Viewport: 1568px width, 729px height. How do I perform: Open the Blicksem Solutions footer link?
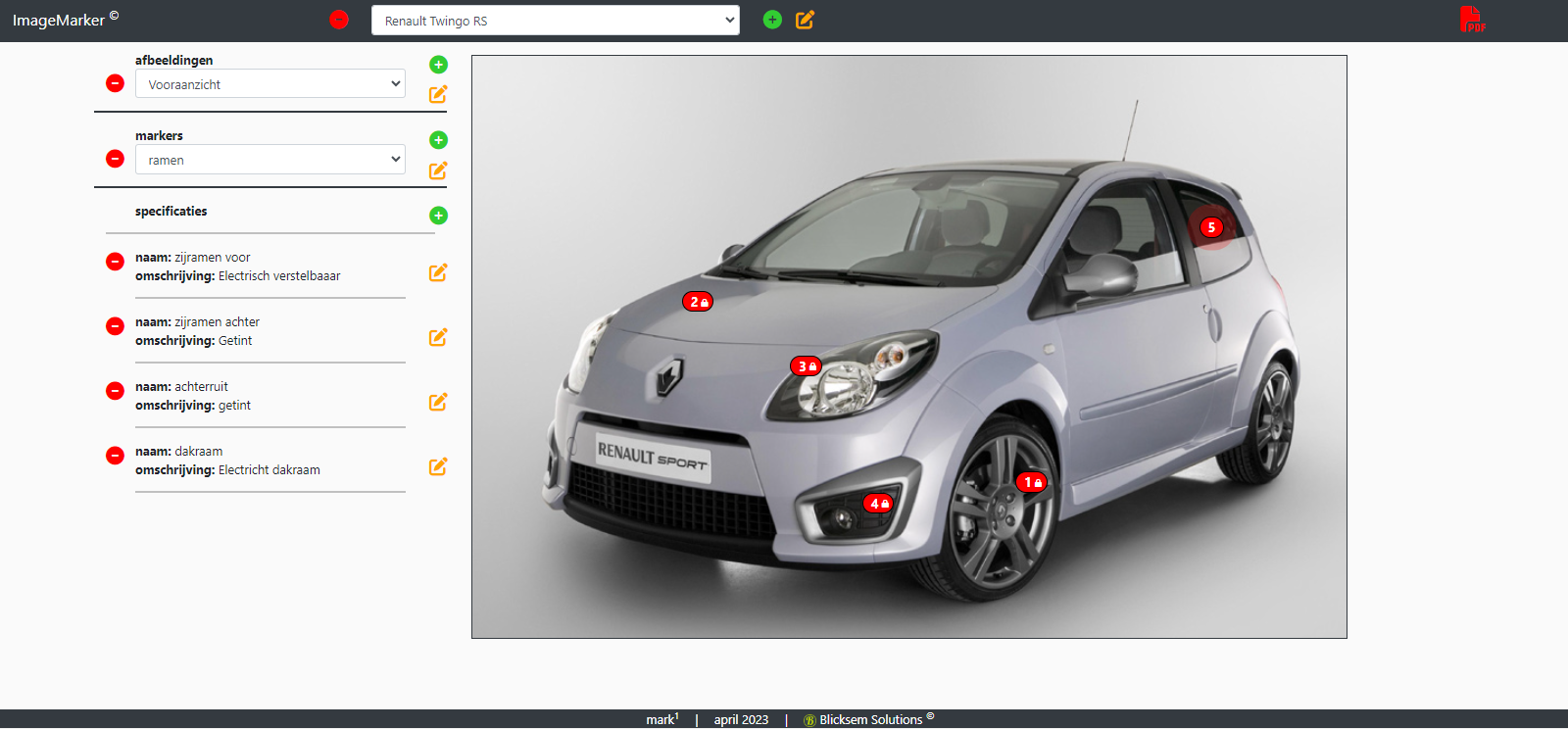click(x=870, y=719)
